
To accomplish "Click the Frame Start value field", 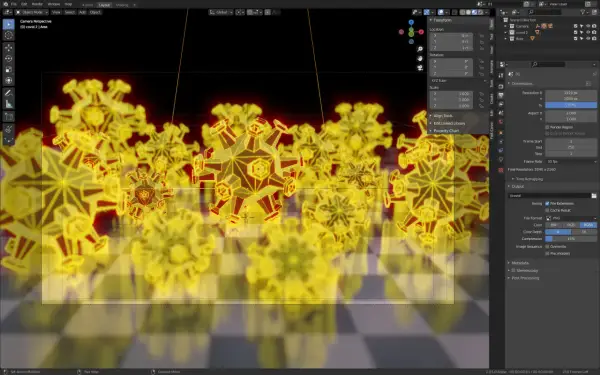I will 571,142.
